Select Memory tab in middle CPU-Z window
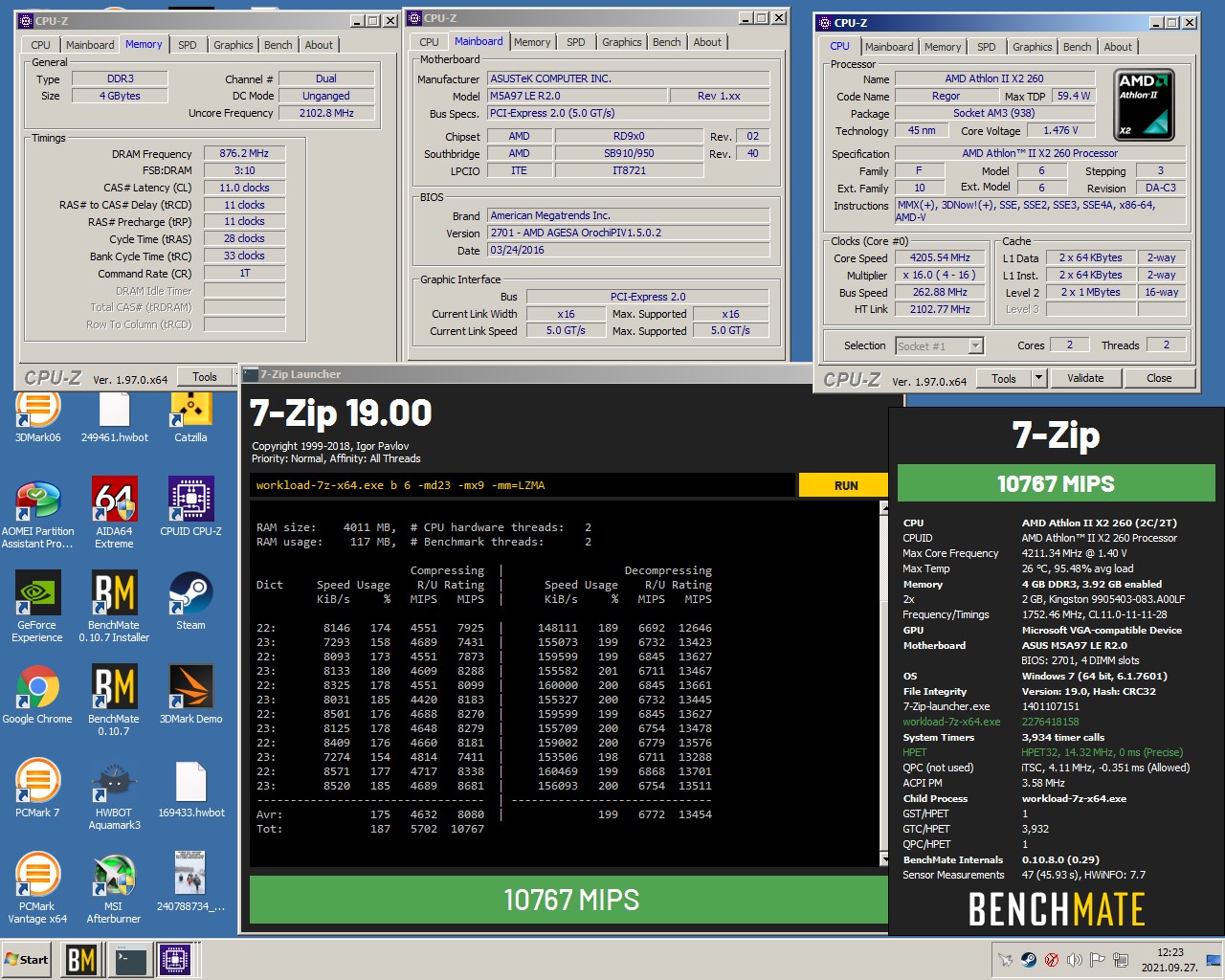 pyautogui.click(x=532, y=42)
